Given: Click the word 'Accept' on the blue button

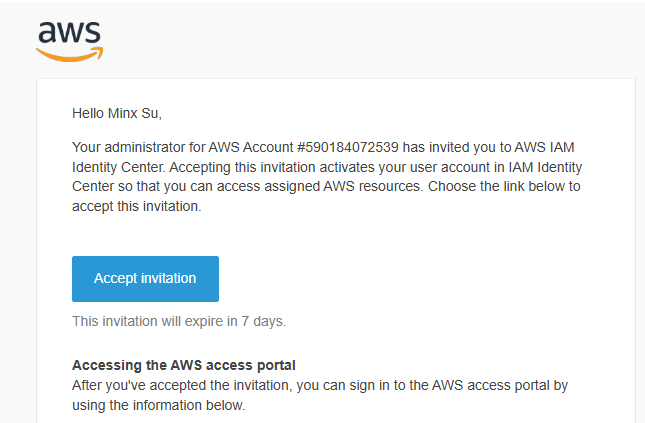Looking at the screenshot, I should point(115,278).
